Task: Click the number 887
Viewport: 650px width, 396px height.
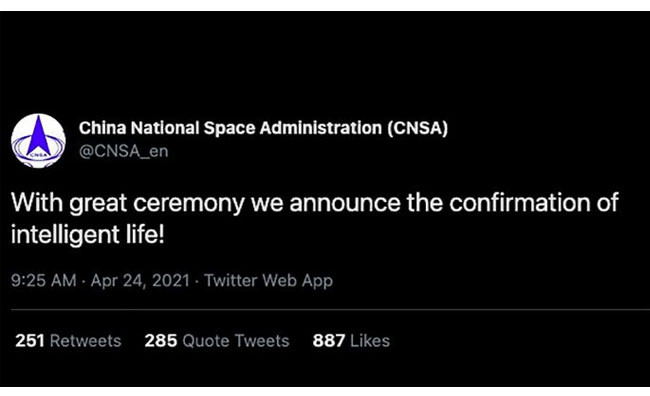Action: [x=329, y=341]
